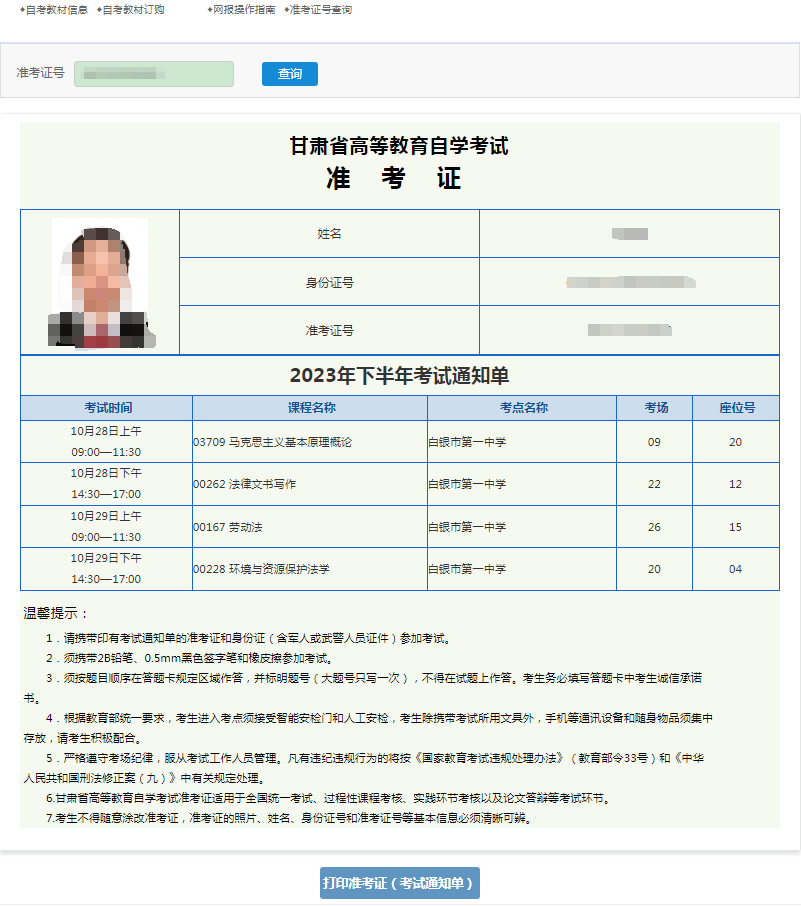The image size is (801, 906).
Task: Click the 考场 column header
Action: 654,408
